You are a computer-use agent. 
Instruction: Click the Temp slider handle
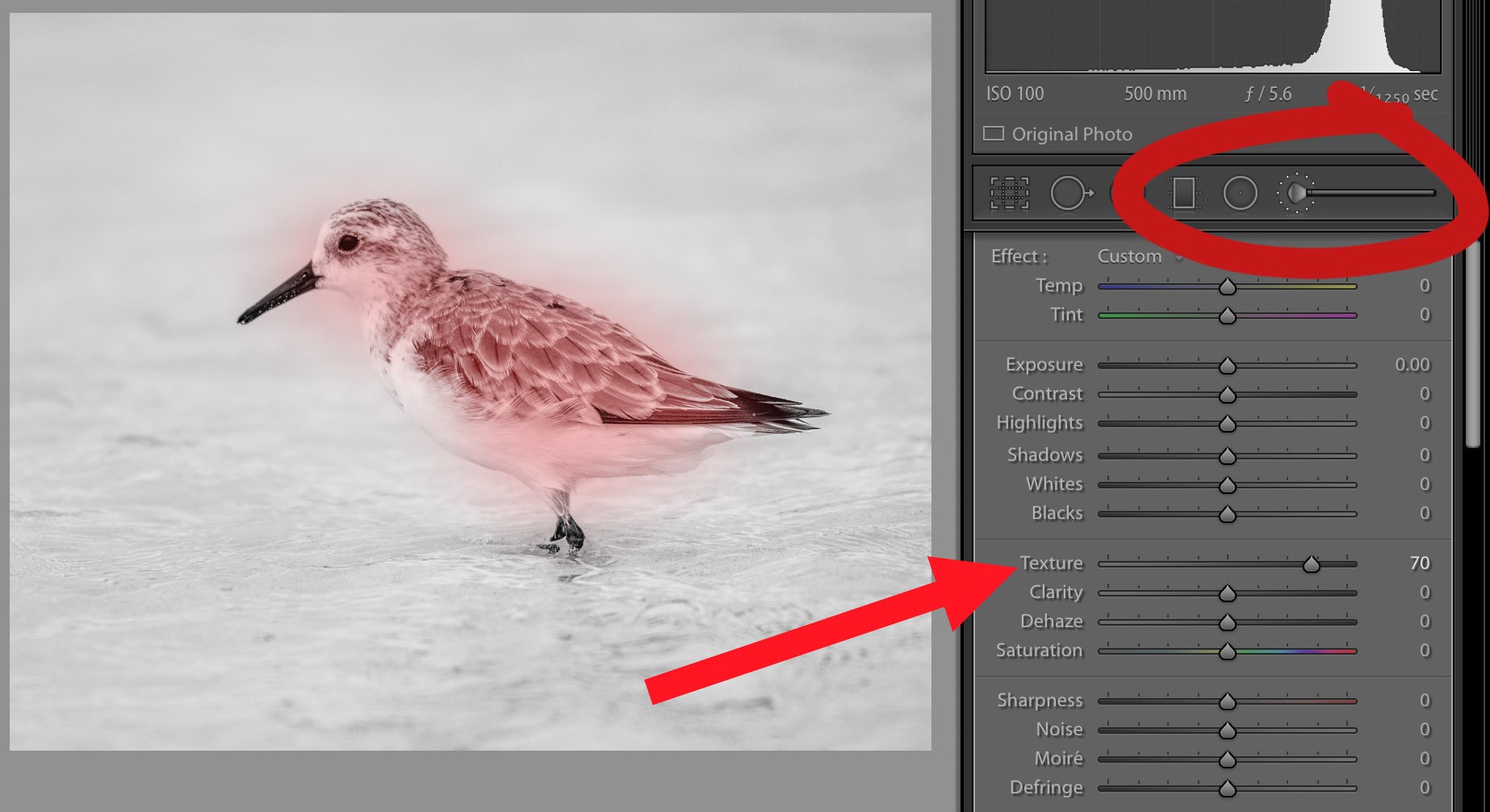pos(1228,287)
